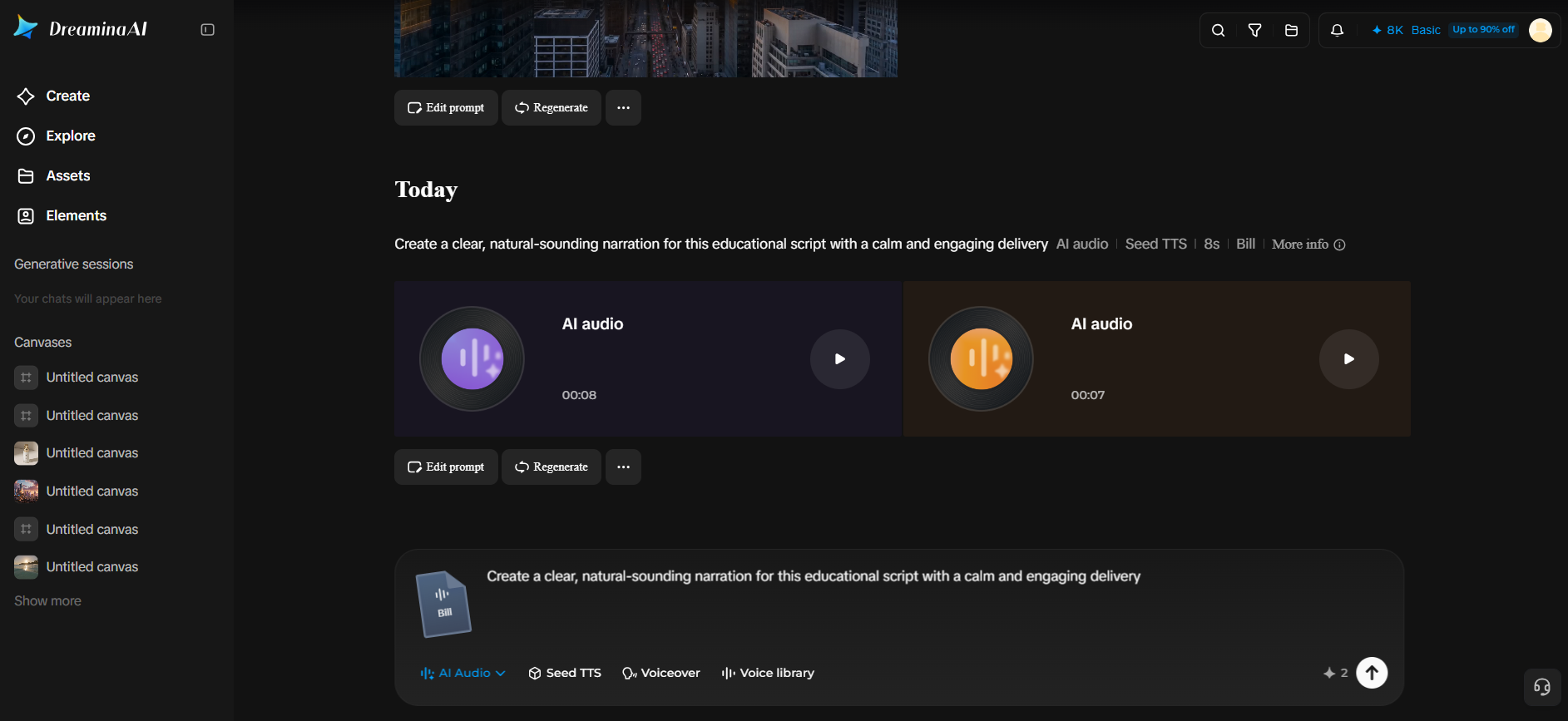Open the sixth Untitled canvas with landscape thumbnail

click(77, 567)
